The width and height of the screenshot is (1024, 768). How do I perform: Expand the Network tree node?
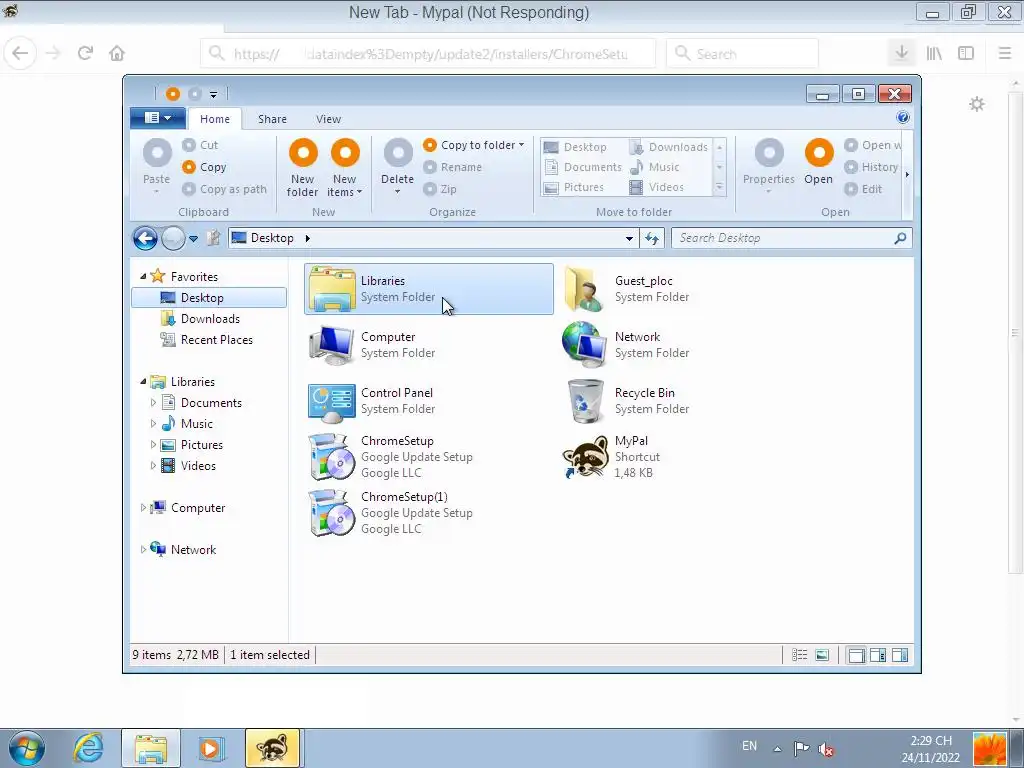click(143, 549)
